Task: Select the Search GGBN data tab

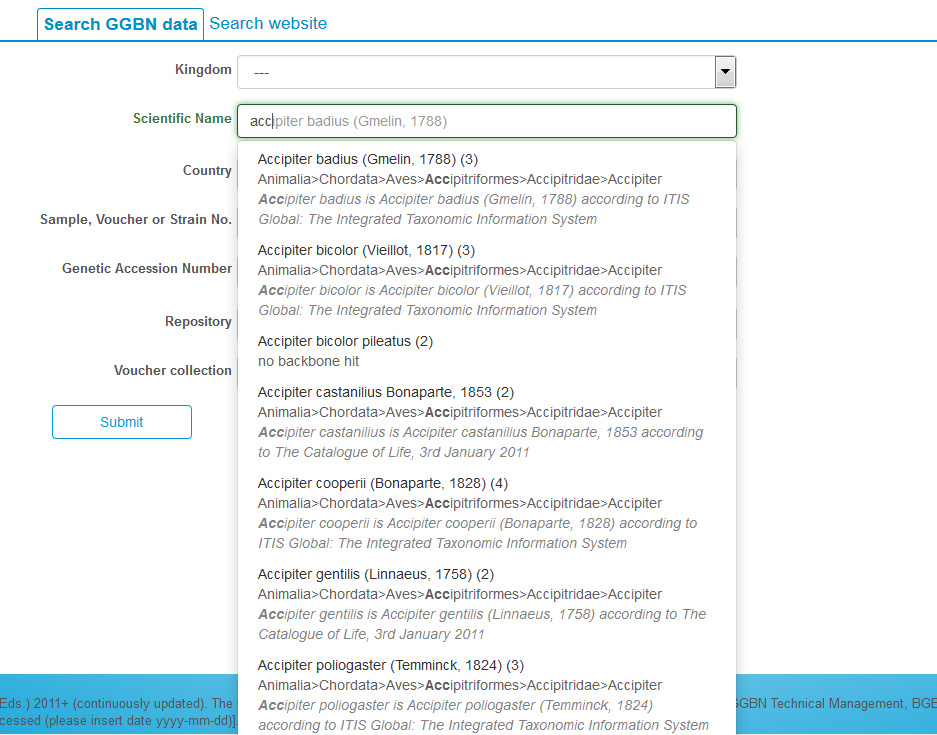Action: pos(120,24)
